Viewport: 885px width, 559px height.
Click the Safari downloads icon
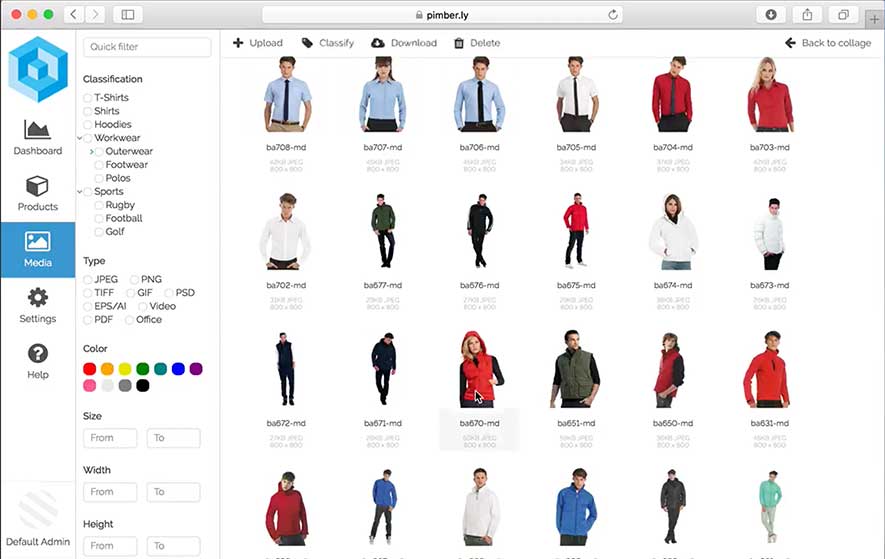click(x=771, y=15)
